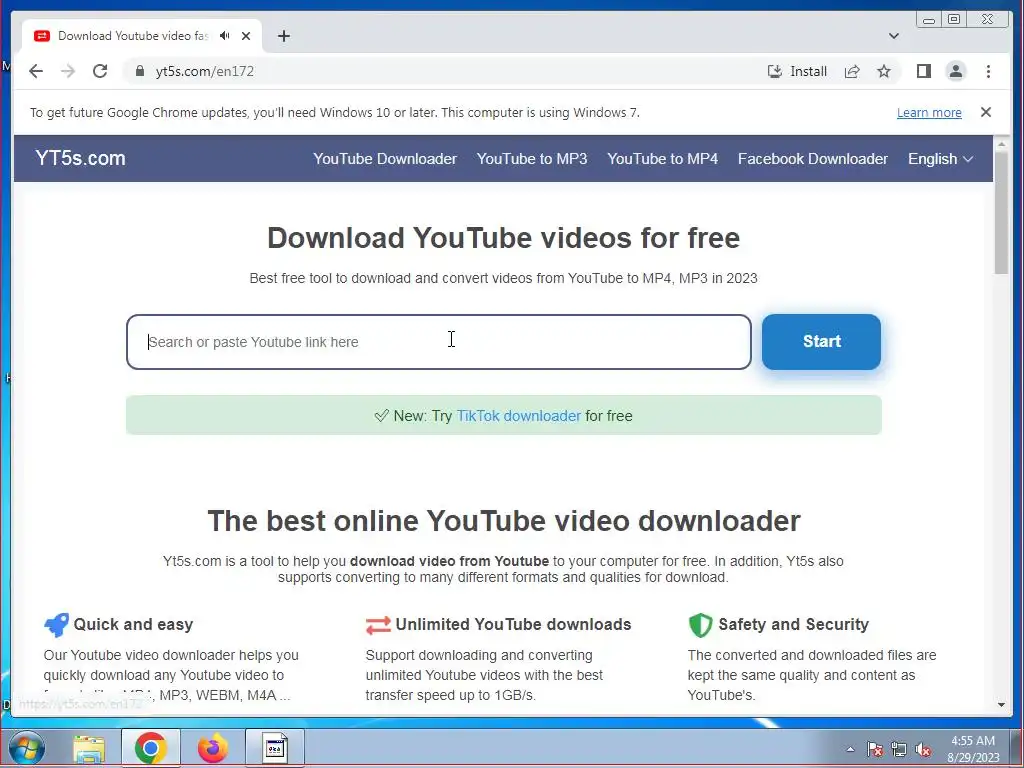Click Quick and easy heading text
The image size is (1024, 768).
pos(133,624)
